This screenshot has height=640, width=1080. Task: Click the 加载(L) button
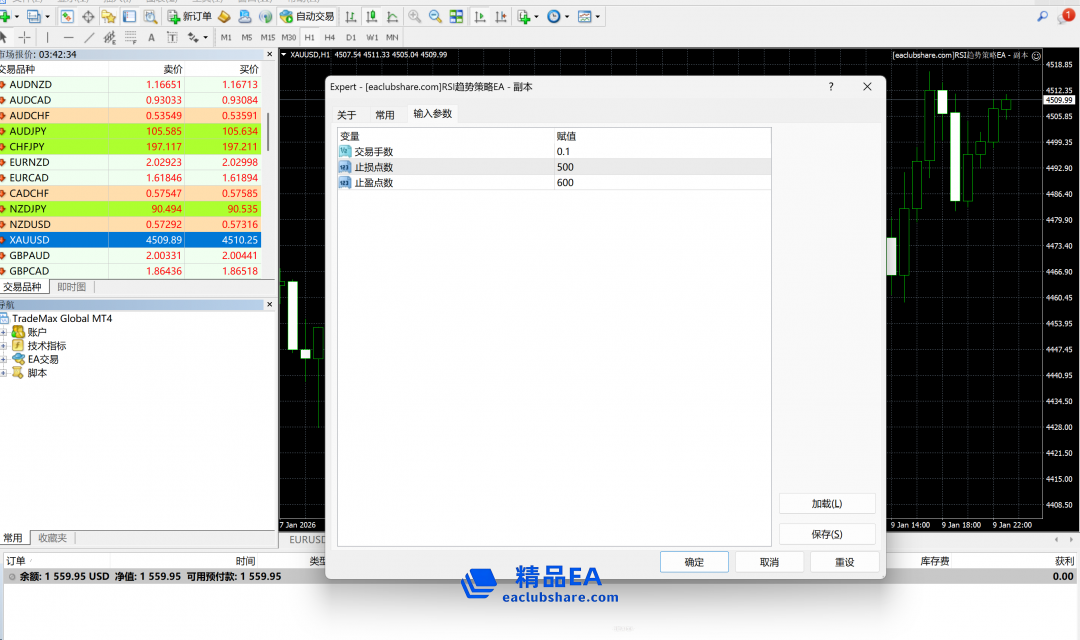tap(826, 504)
